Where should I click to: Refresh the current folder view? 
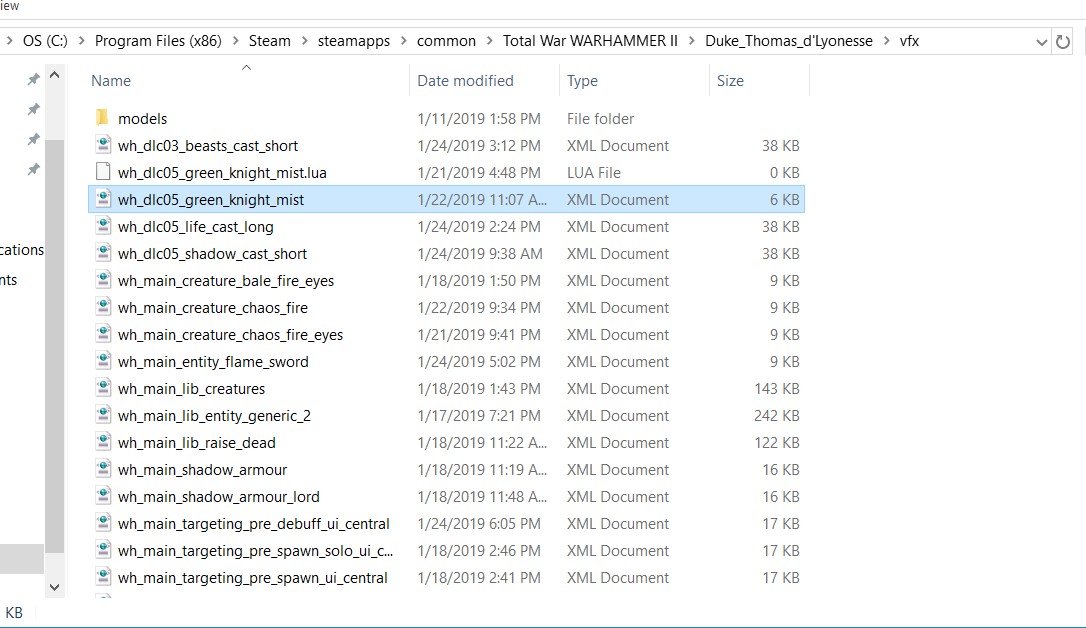1062,42
